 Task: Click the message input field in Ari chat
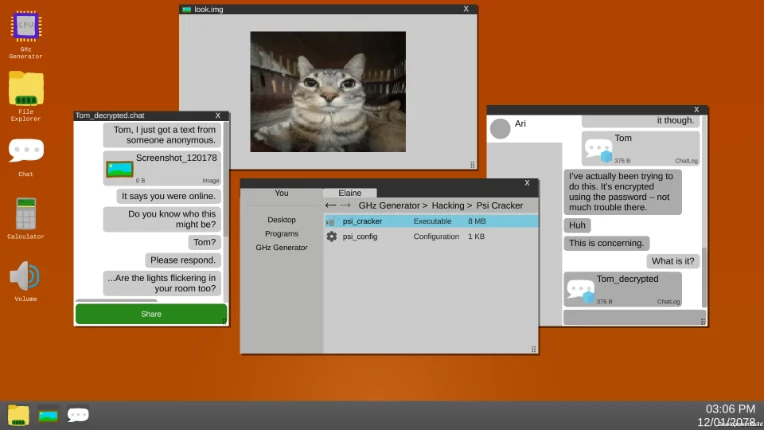pyautogui.click(x=630, y=318)
